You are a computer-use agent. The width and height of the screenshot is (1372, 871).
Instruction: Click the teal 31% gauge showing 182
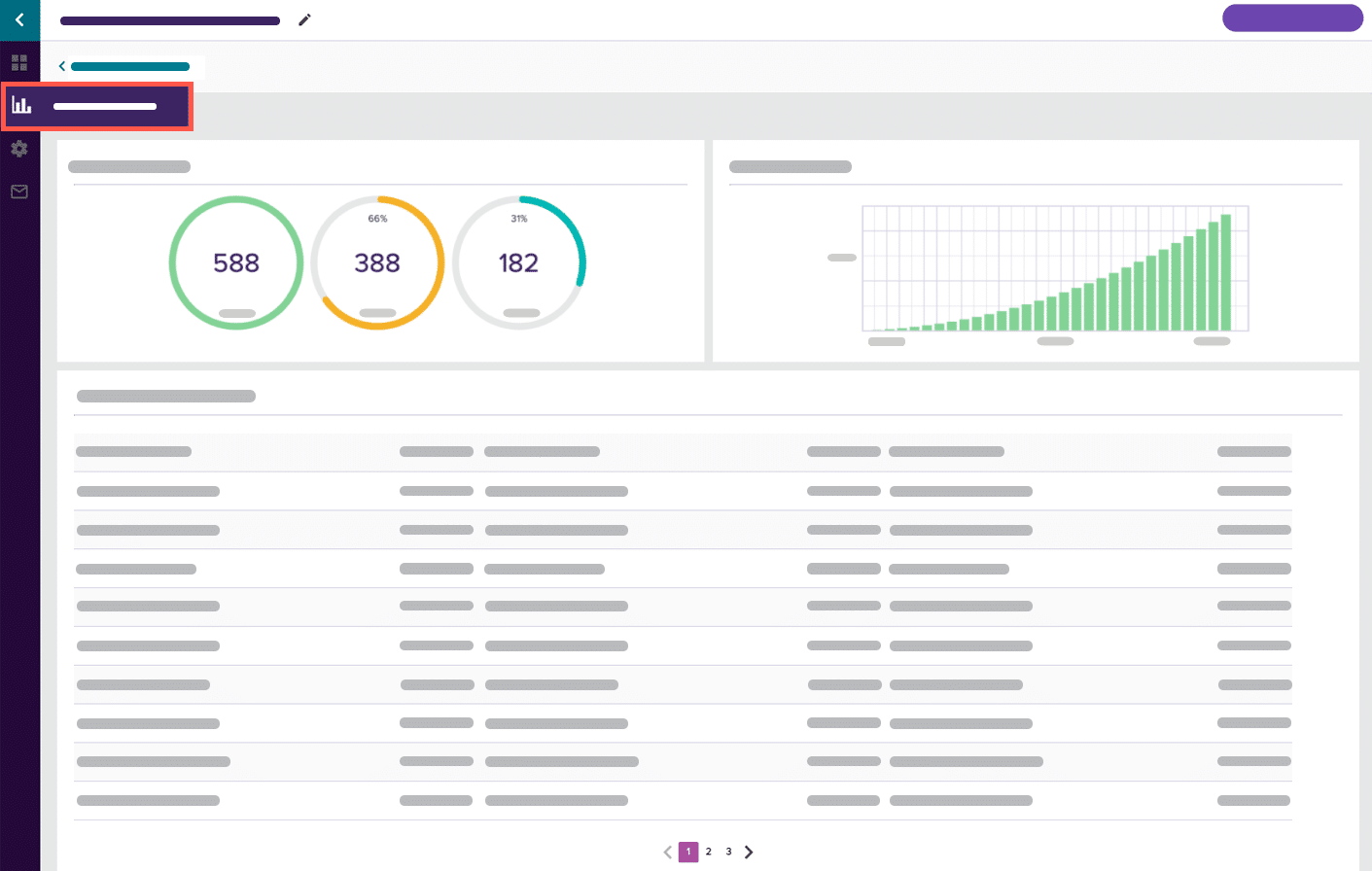click(x=518, y=262)
